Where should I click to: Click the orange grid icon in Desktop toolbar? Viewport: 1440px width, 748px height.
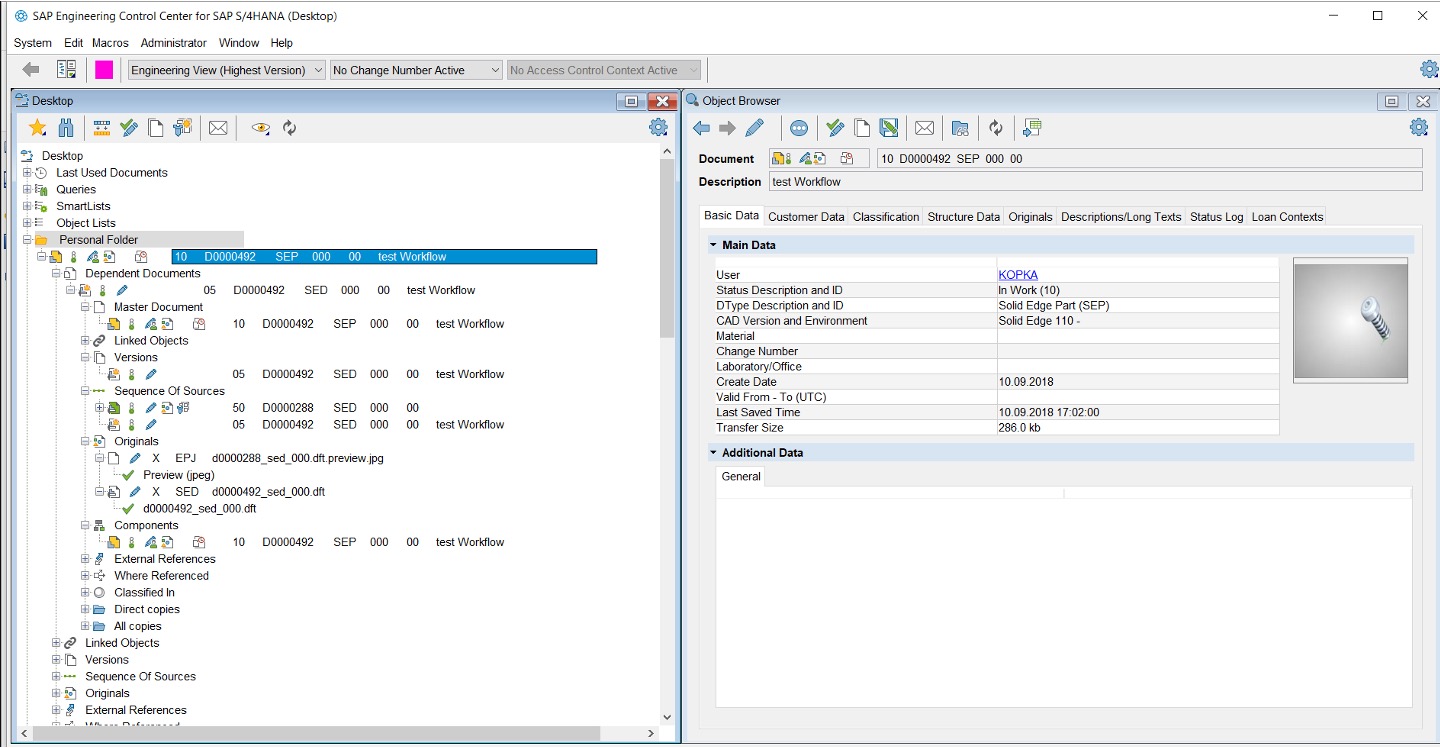point(102,127)
